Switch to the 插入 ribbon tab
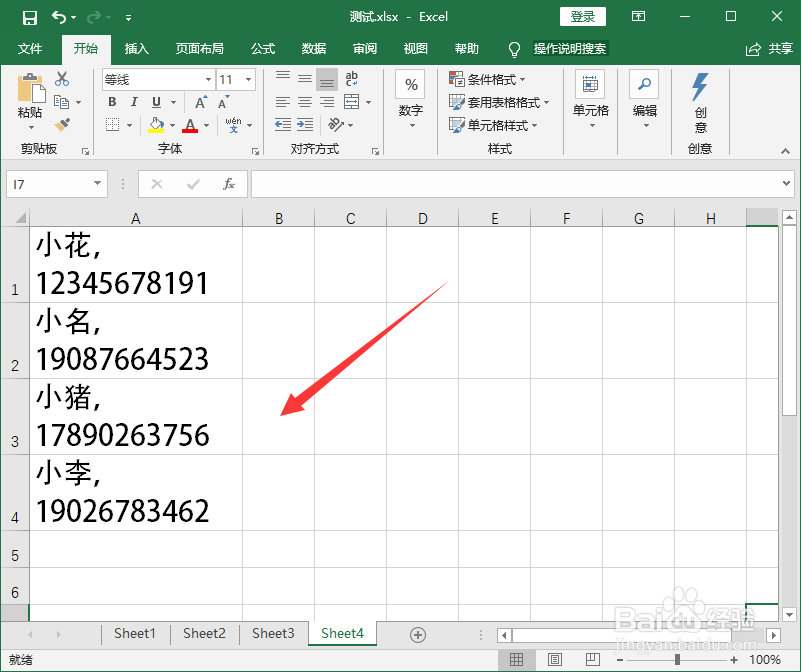The image size is (801, 672). click(x=136, y=49)
